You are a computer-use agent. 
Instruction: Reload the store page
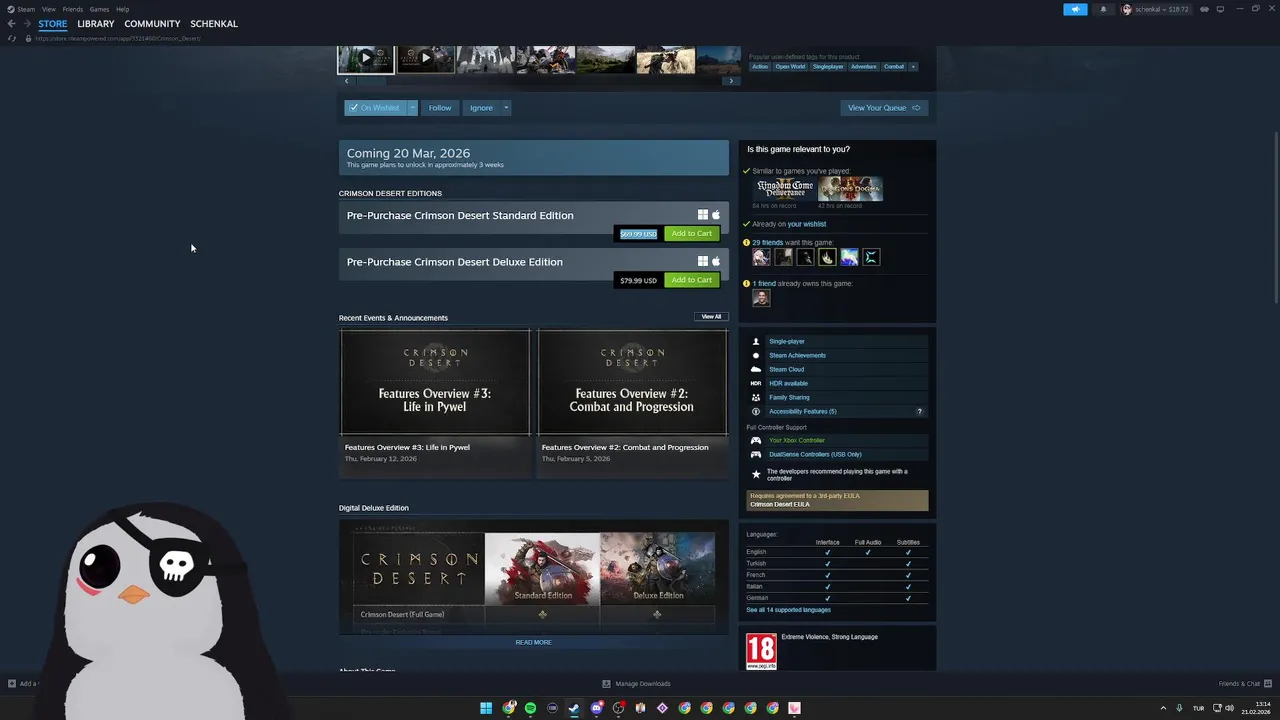click(x=11, y=38)
